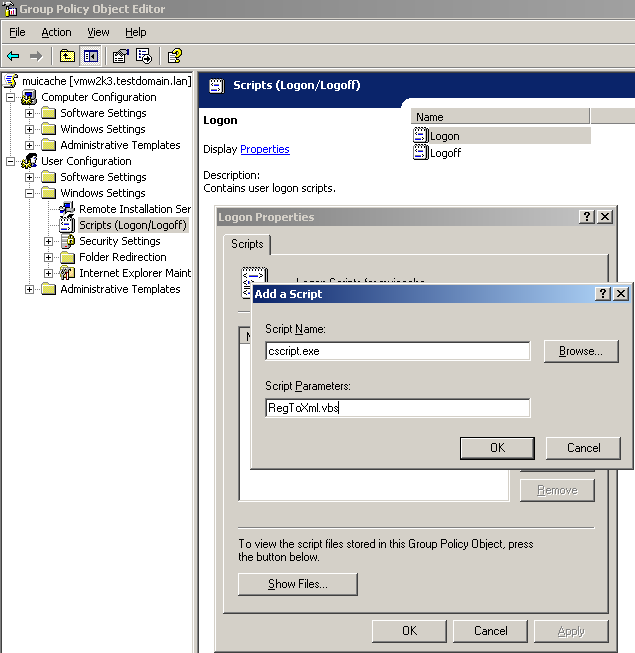Image resolution: width=635 pixels, height=653 pixels.
Task: Click the Browse... button
Action: [x=581, y=351]
